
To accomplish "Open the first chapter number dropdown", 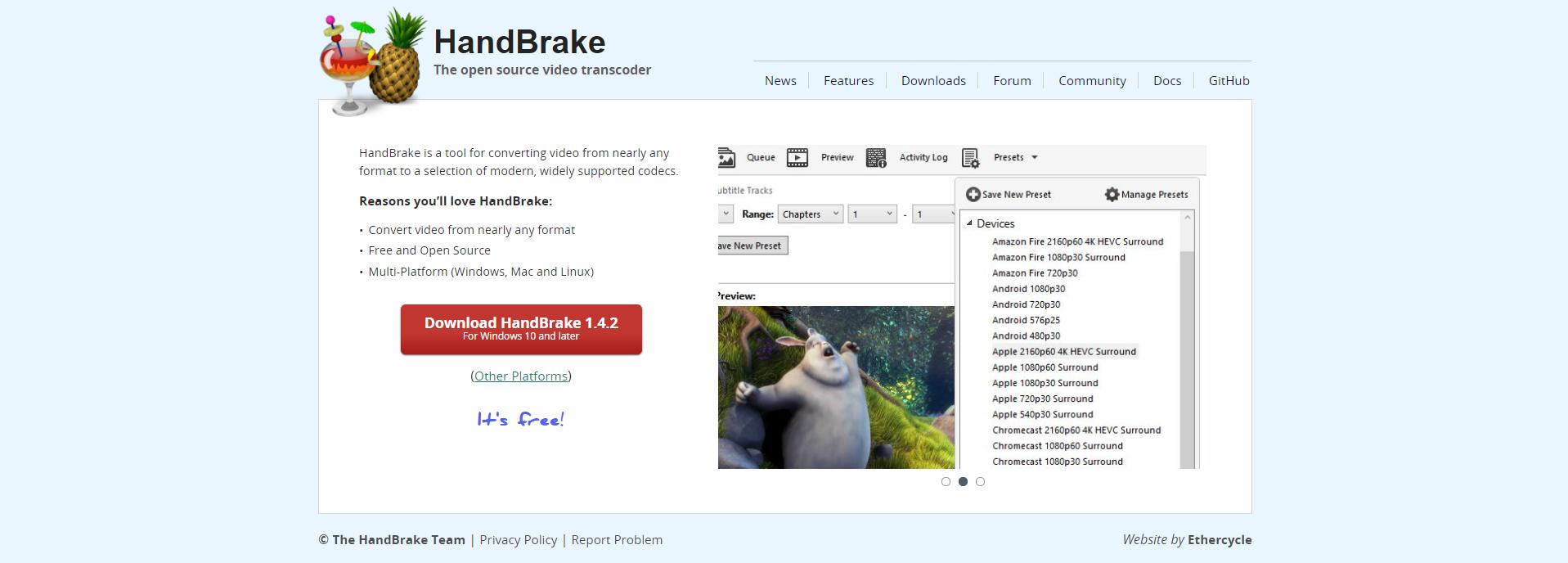I will click(873, 214).
